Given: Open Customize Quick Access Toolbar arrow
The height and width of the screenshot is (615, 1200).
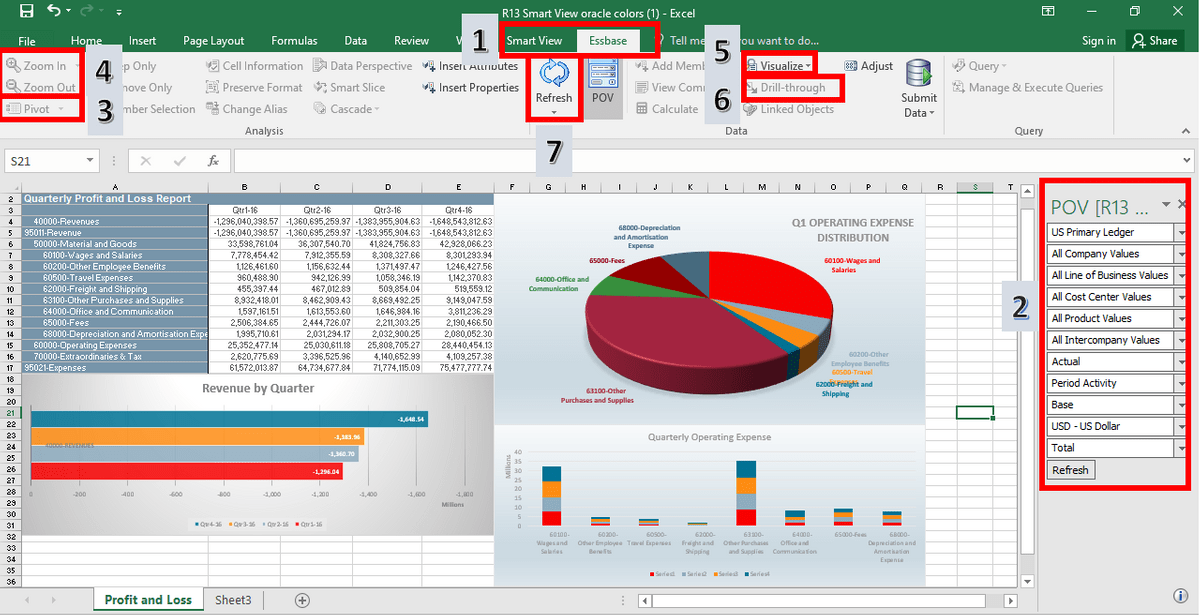Looking at the screenshot, I should [119, 13].
